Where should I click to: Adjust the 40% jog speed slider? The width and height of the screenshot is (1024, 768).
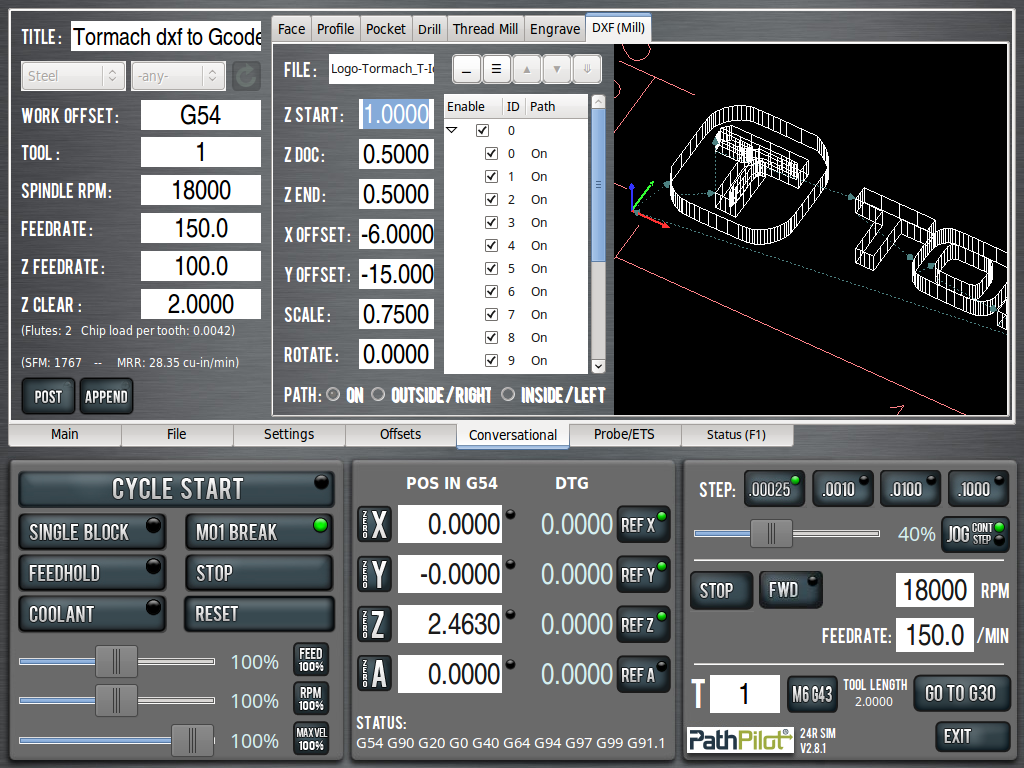(x=772, y=535)
